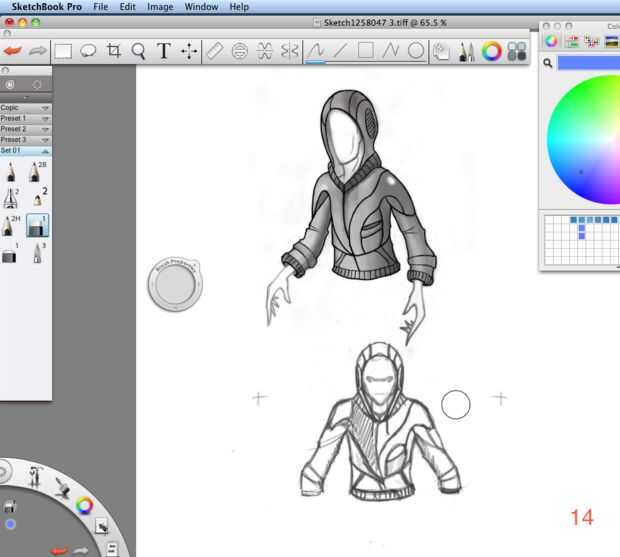This screenshot has width=620, height=557.
Task: Select the Crop tool
Action: (114, 50)
